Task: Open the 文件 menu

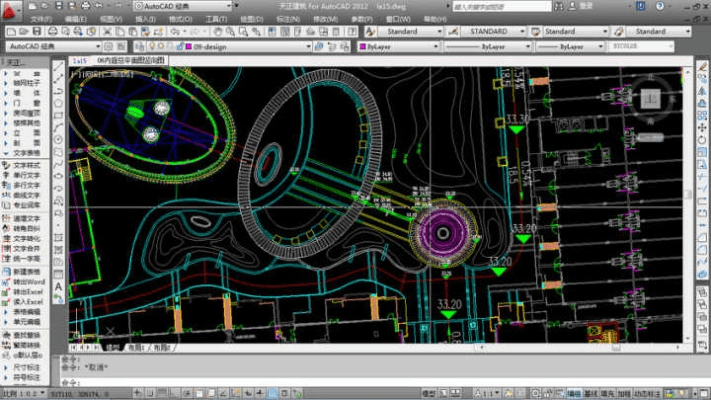Action: [x=41, y=19]
